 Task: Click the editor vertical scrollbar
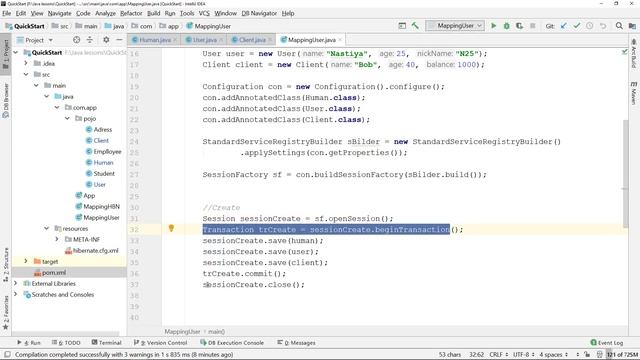pos(625,173)
